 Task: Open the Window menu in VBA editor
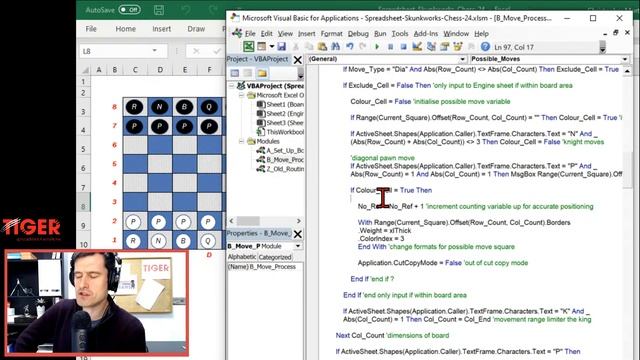(456, 33)
